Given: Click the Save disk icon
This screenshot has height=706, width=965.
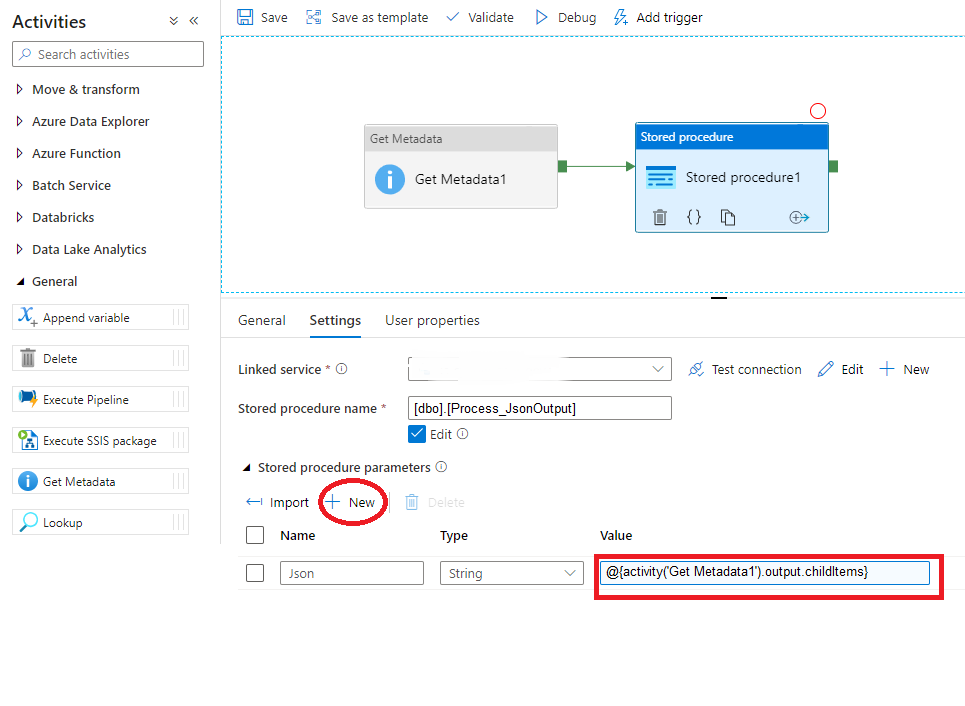Looking at the screenshot, I should [x=245, y=17].
